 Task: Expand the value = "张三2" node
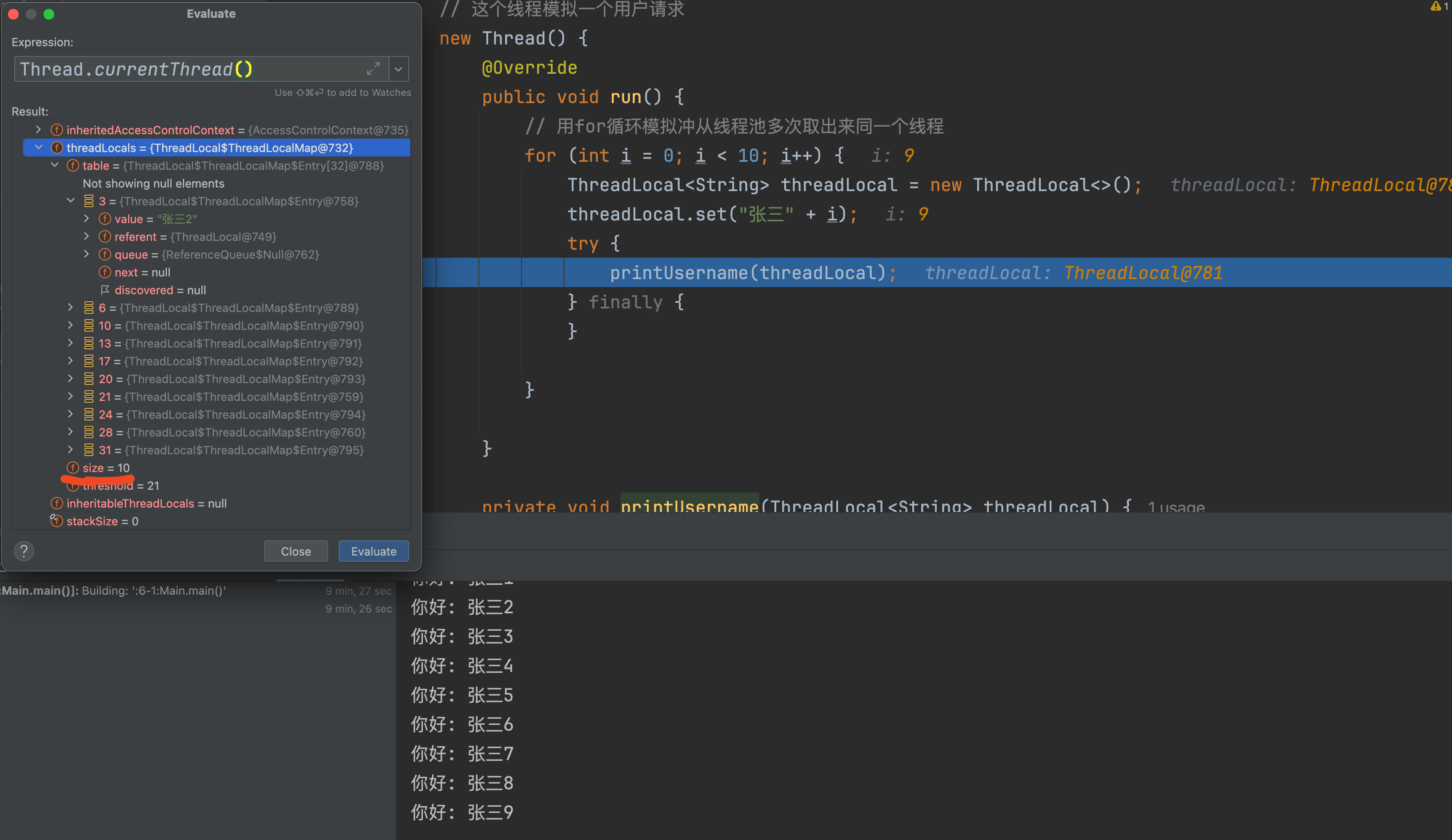pyautogui.click(x=86, y=218)
